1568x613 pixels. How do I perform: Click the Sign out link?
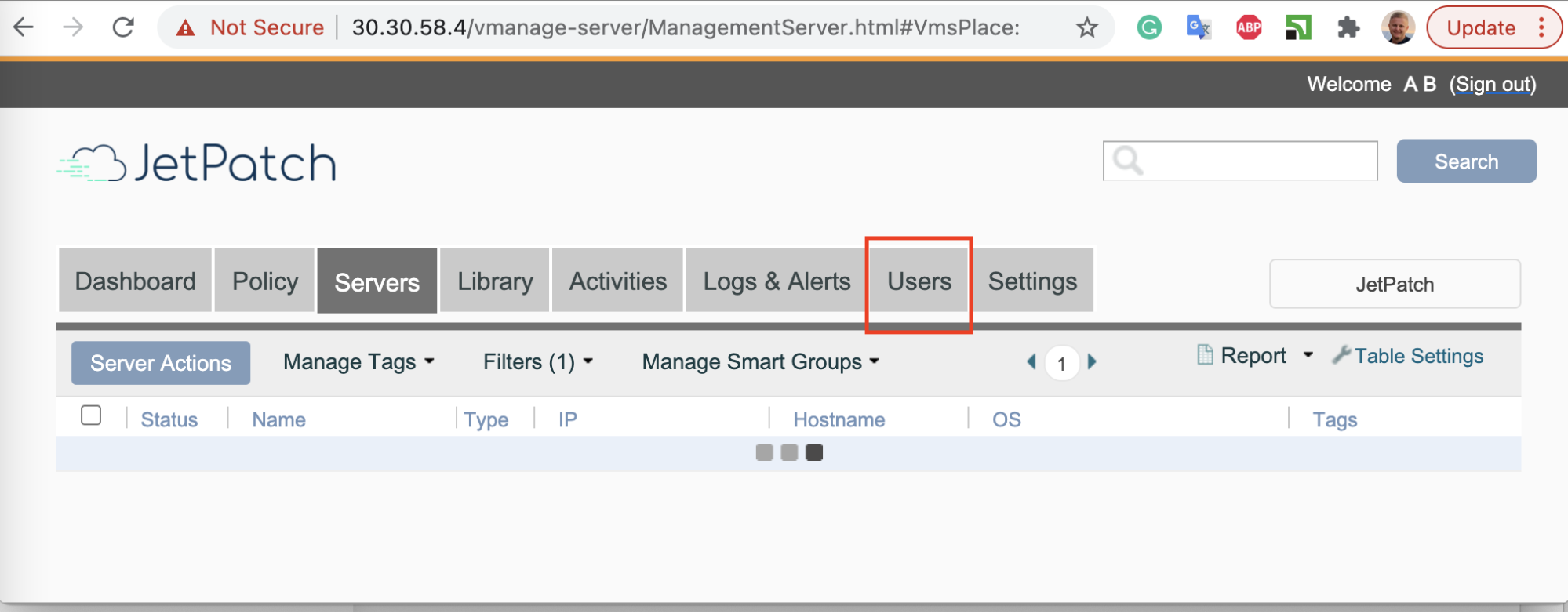(1493, 84)
